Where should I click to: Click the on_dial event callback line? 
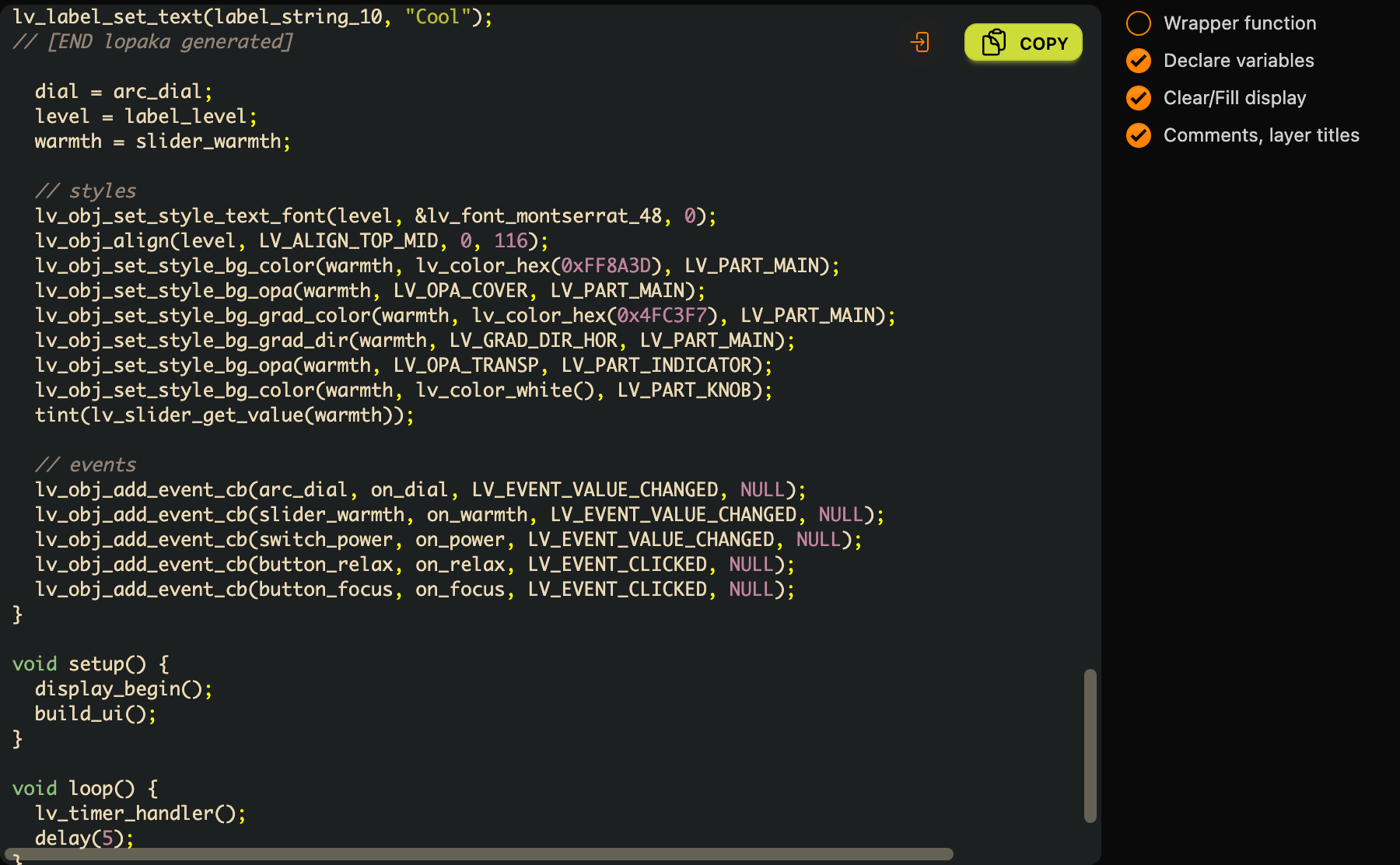[x=421, y=490]
